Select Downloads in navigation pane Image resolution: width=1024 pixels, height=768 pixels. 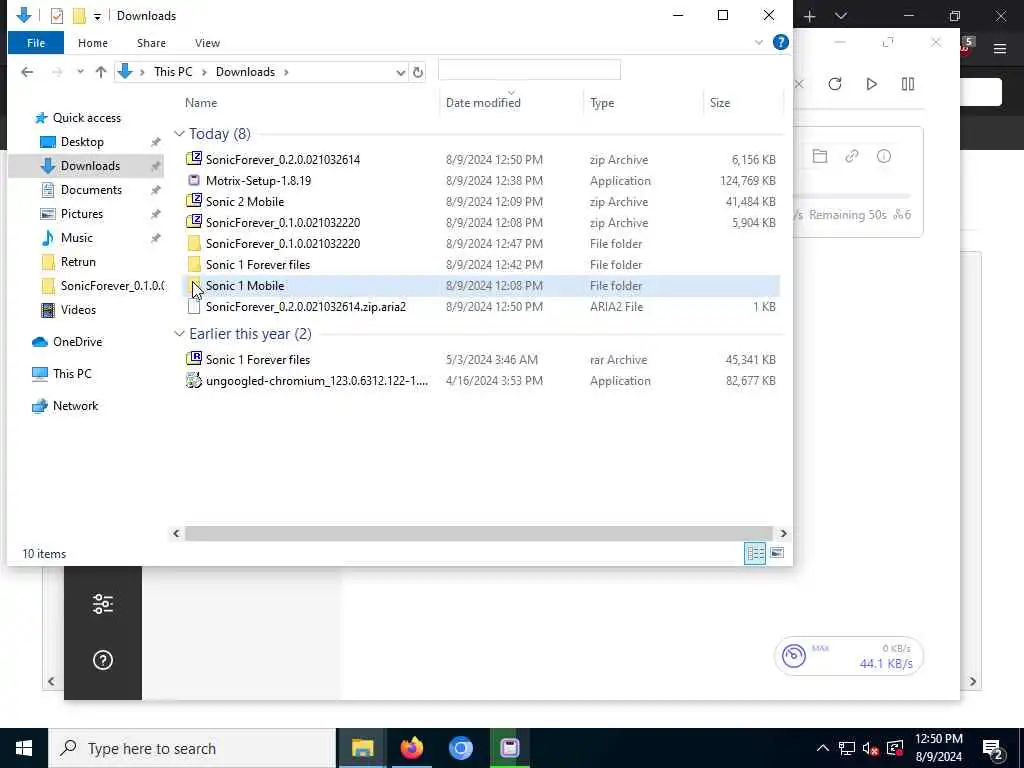pyautogui.click(x=90, y=166)
